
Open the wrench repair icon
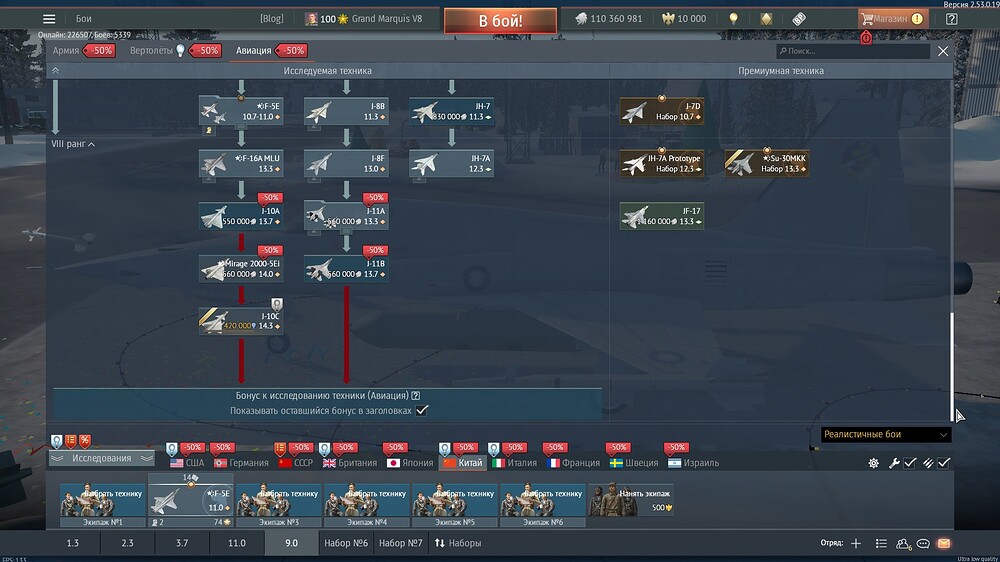click(894, 463)
